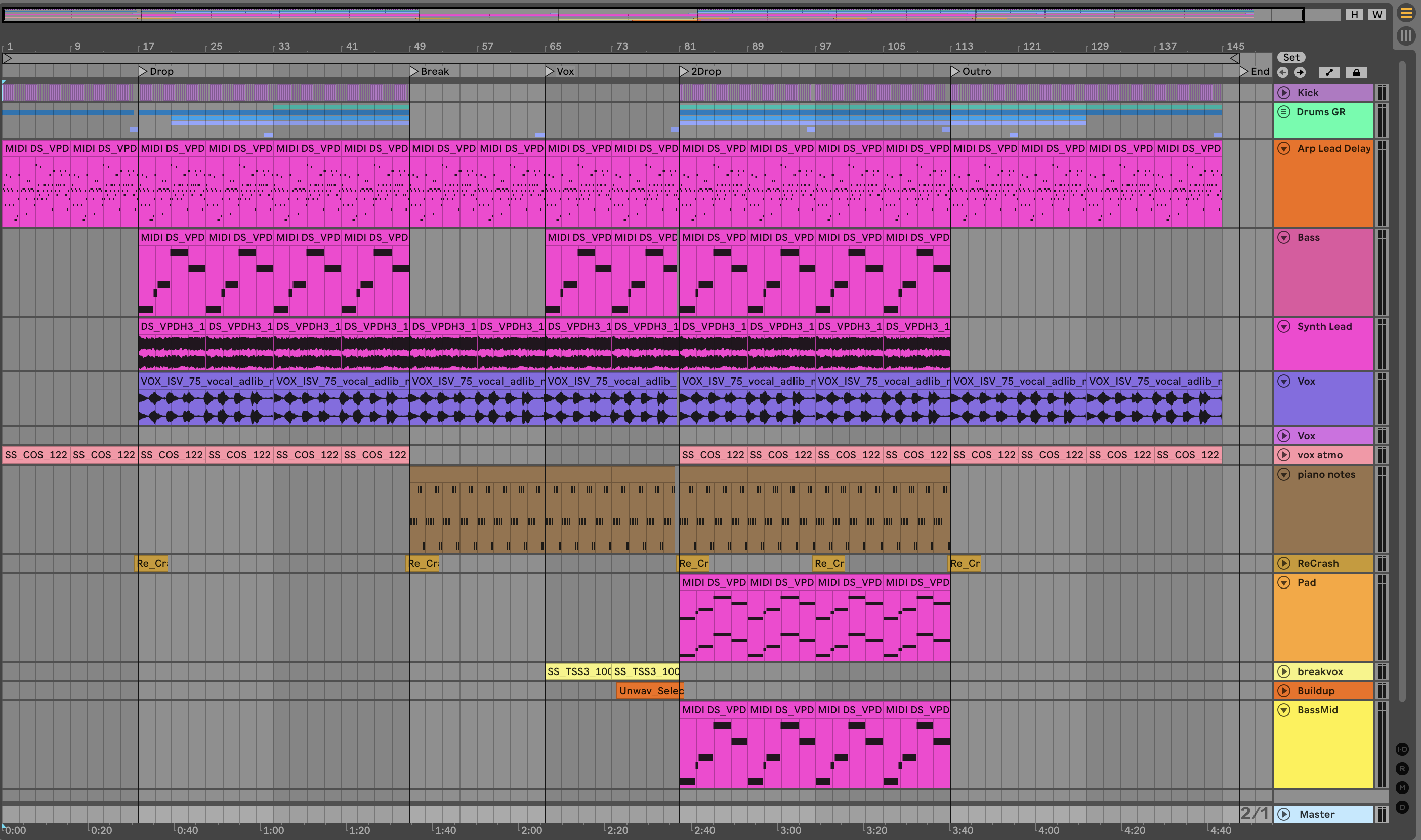Jump to the next locator with the right arrow
1421x840 pixels.
tap(1300, 72)
